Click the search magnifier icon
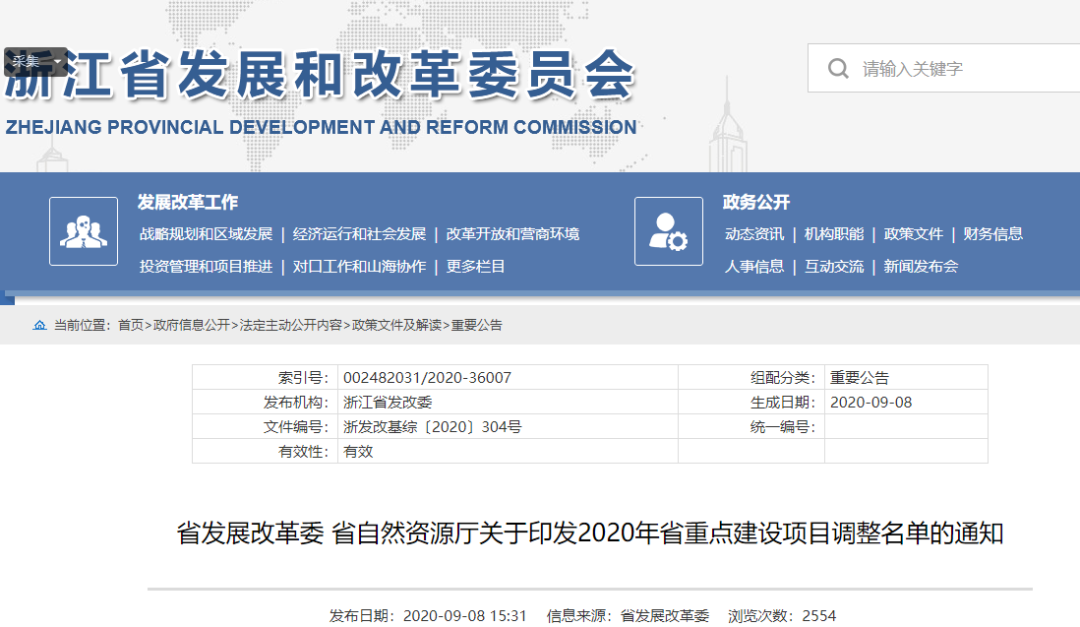Image resolution: width=1080 pixels, height=627 pixels. pyautogui.click(x=838, y=68)
